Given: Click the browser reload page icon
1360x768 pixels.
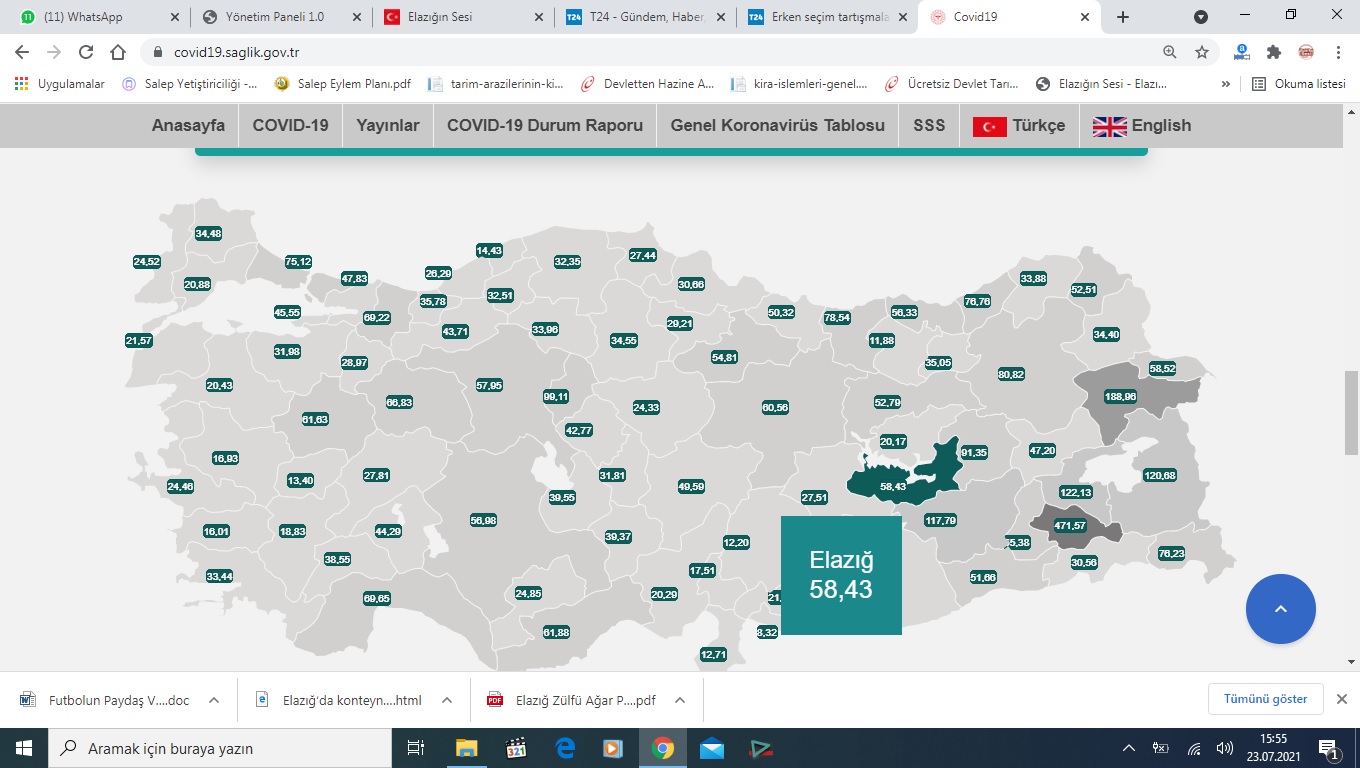Looking at the screenshot, I should coord(86,52).
